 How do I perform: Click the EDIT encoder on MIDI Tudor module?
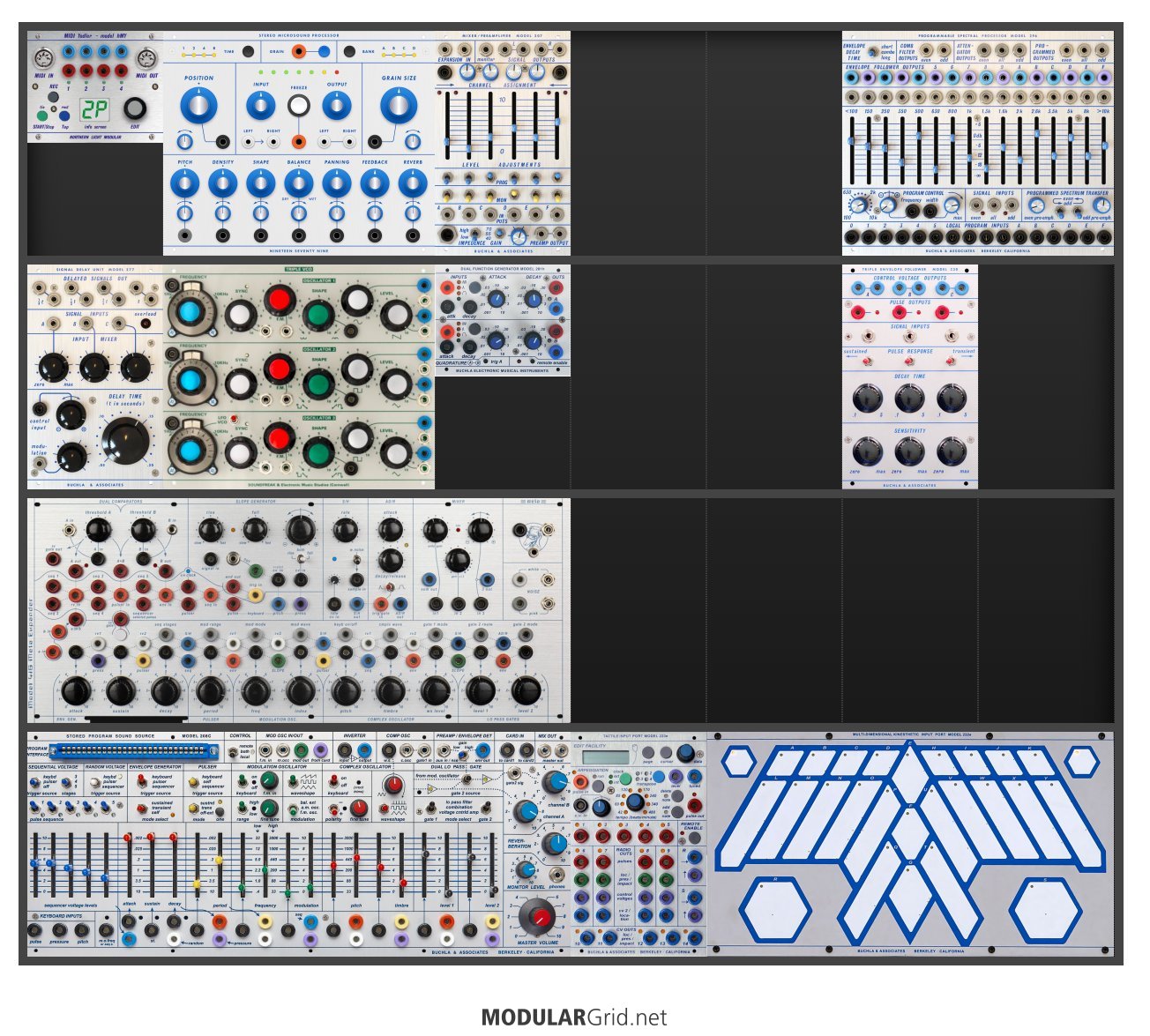tap(135, 109)
